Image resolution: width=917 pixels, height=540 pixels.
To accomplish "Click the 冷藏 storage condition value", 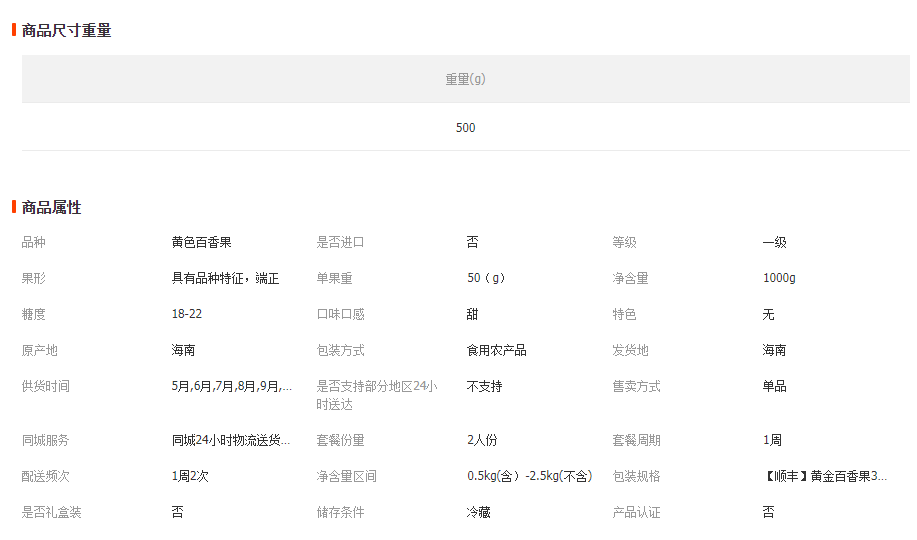I will tap(478, 513).
